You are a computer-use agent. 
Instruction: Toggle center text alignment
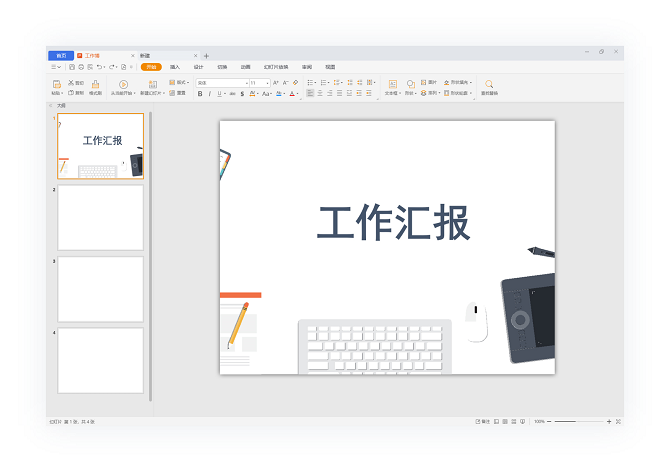pos(320,93)
